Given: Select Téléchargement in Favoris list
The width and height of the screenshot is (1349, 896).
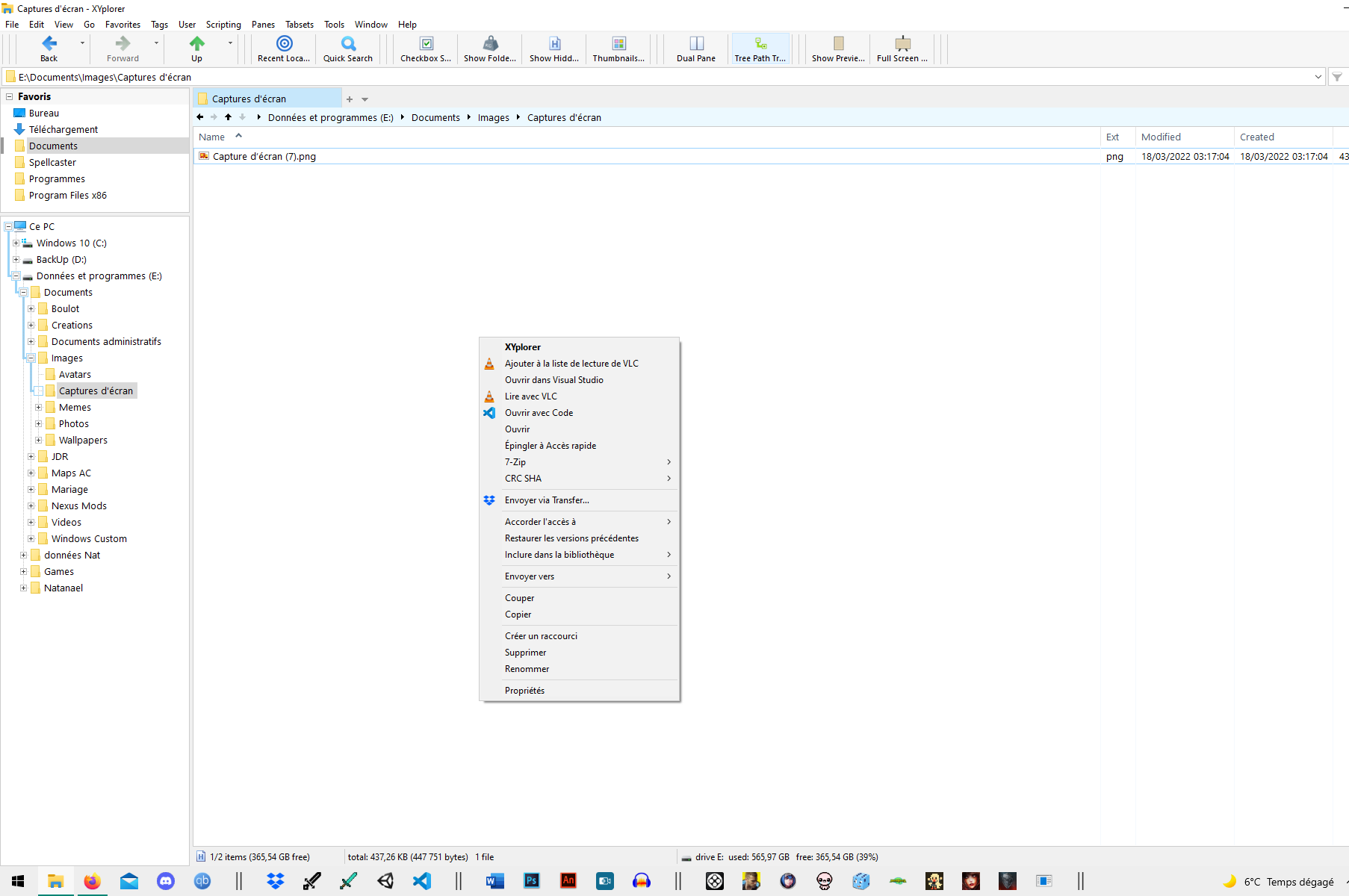Looking at the screenshot, I should pos(63,130).
